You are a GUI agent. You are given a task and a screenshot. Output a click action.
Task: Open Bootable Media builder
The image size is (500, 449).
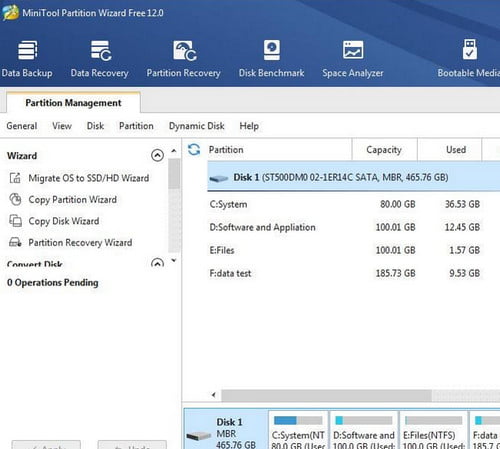click(x=469, y=59)
